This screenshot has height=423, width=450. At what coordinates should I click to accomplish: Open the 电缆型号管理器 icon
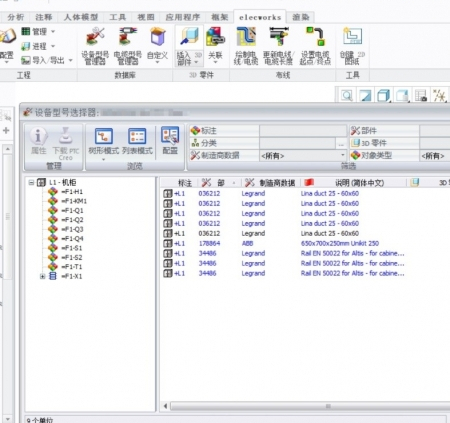[x=128, y=37]
